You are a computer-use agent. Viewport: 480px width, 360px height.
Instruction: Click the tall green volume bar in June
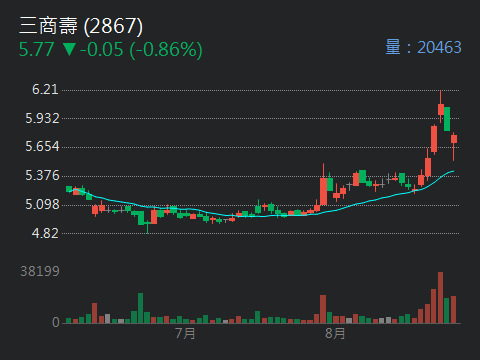140,308
